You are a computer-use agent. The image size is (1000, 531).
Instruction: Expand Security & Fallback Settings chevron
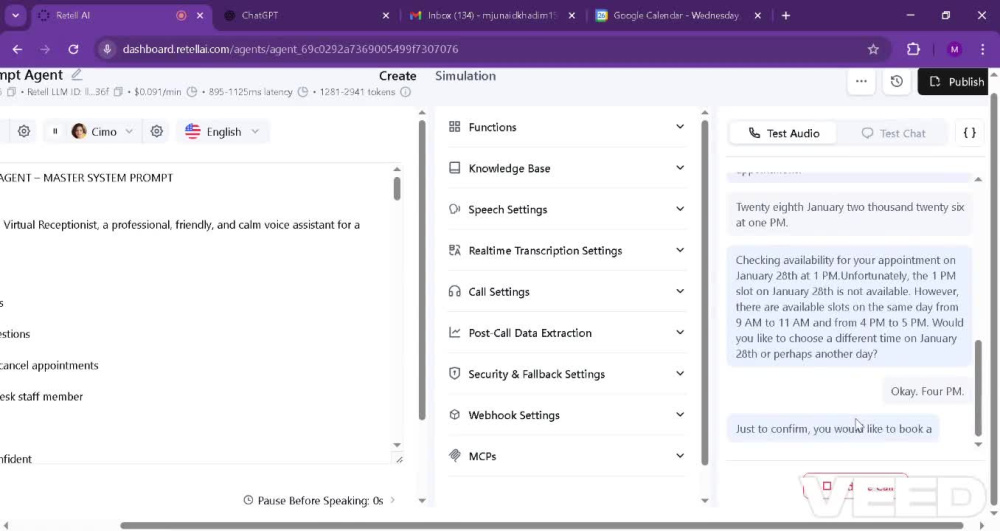(680, 373)
